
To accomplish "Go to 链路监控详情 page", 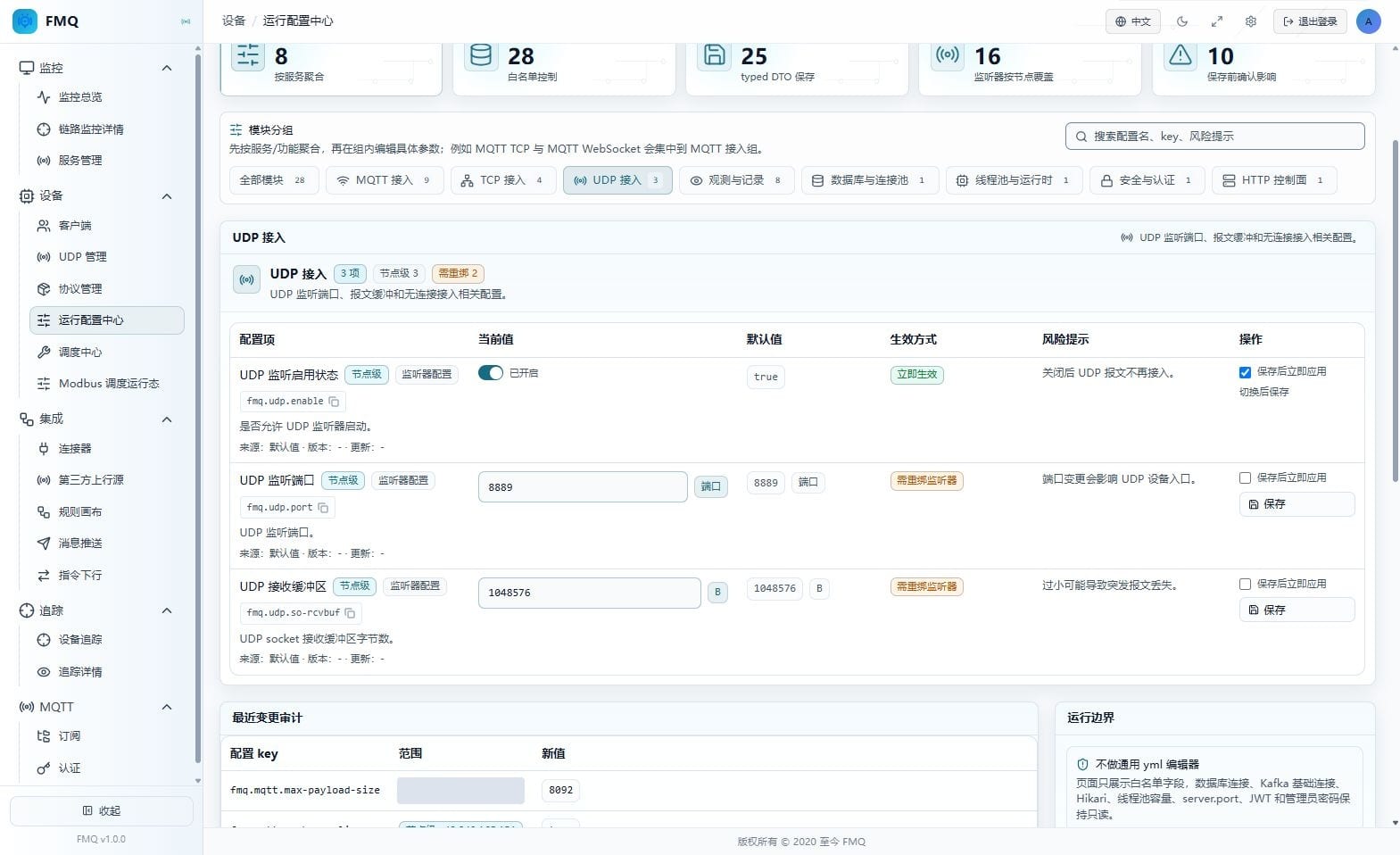I will click(x=107, y=129).
